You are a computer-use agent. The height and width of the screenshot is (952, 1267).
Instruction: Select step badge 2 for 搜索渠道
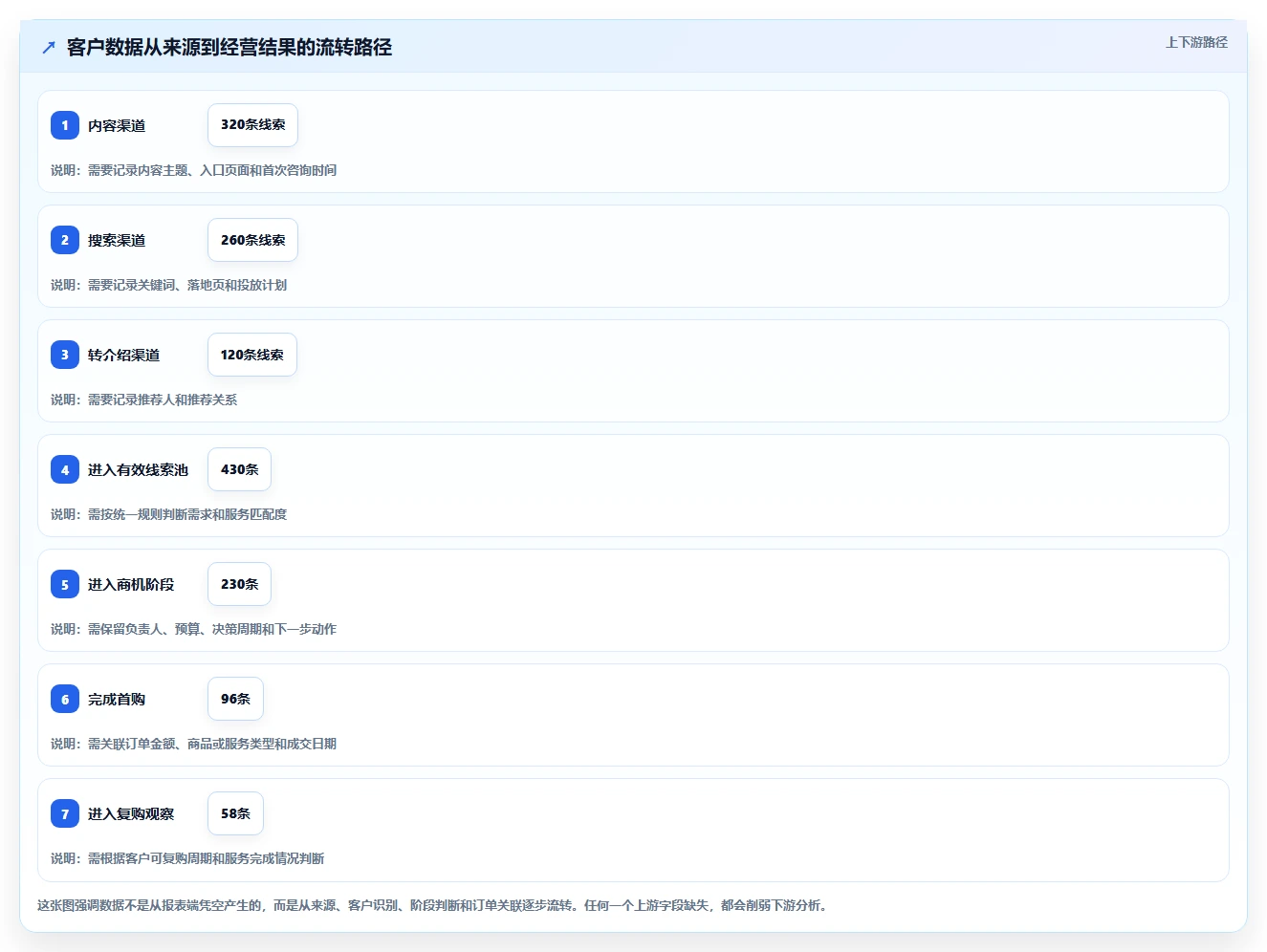pyautogui.click(x=65, y=240)
